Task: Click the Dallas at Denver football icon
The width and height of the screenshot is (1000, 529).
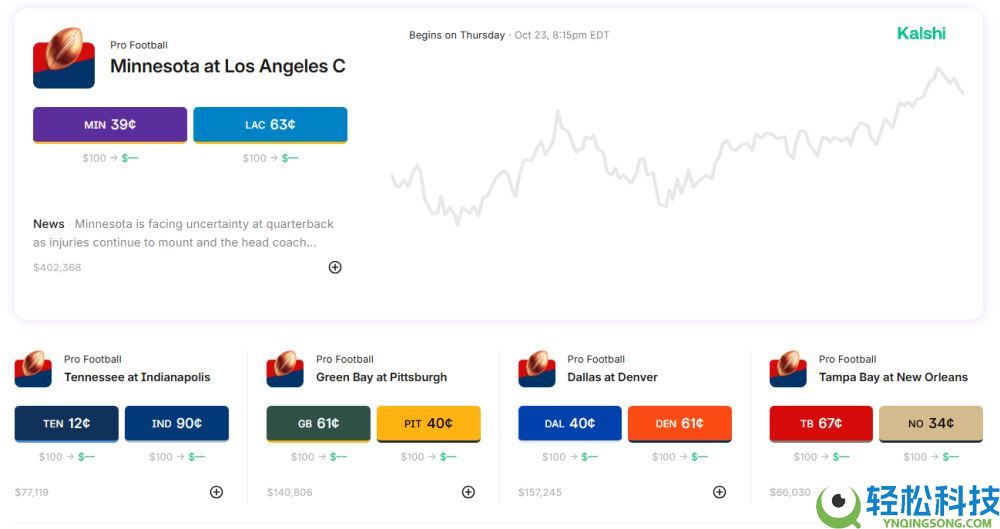Action: pos(537,369)
